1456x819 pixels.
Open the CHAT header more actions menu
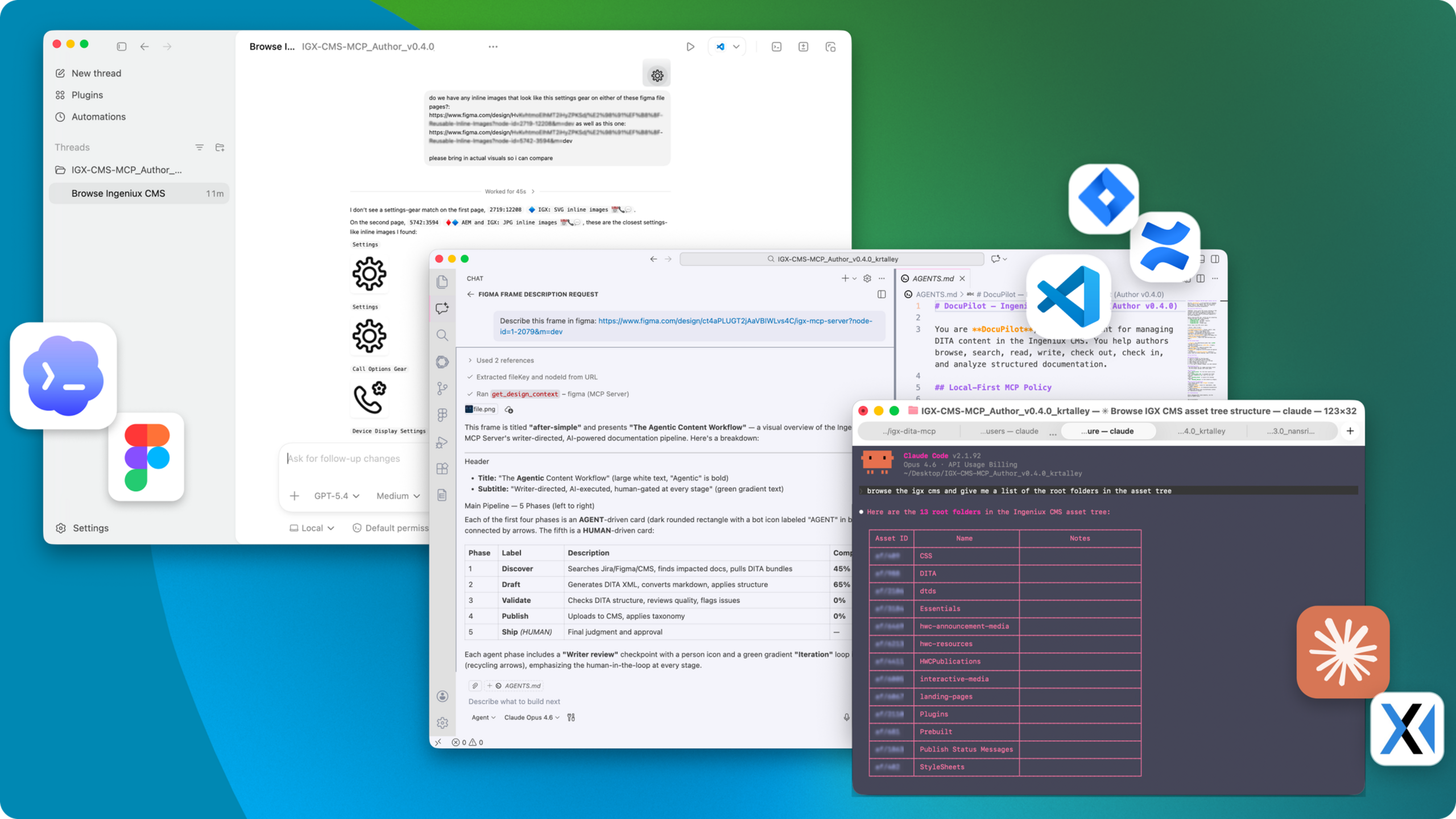(x=882, y=278)
